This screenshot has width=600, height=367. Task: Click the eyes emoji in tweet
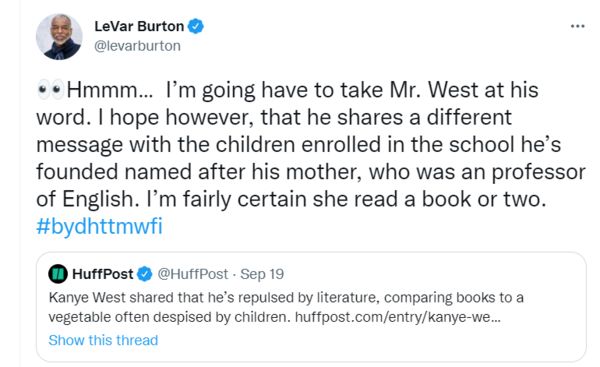click(51, 90)
